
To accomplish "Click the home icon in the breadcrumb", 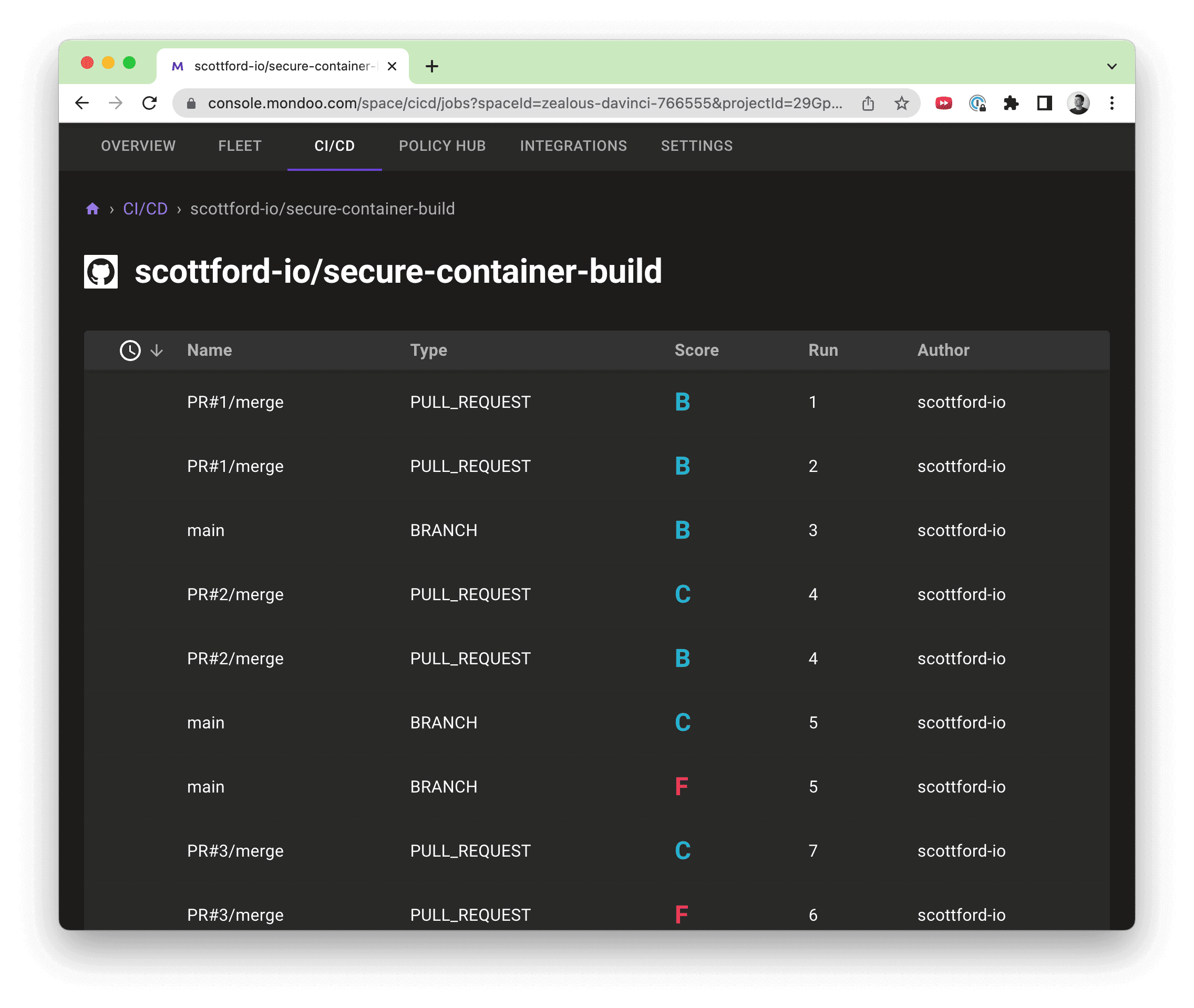I will click(x=92, y=209).
